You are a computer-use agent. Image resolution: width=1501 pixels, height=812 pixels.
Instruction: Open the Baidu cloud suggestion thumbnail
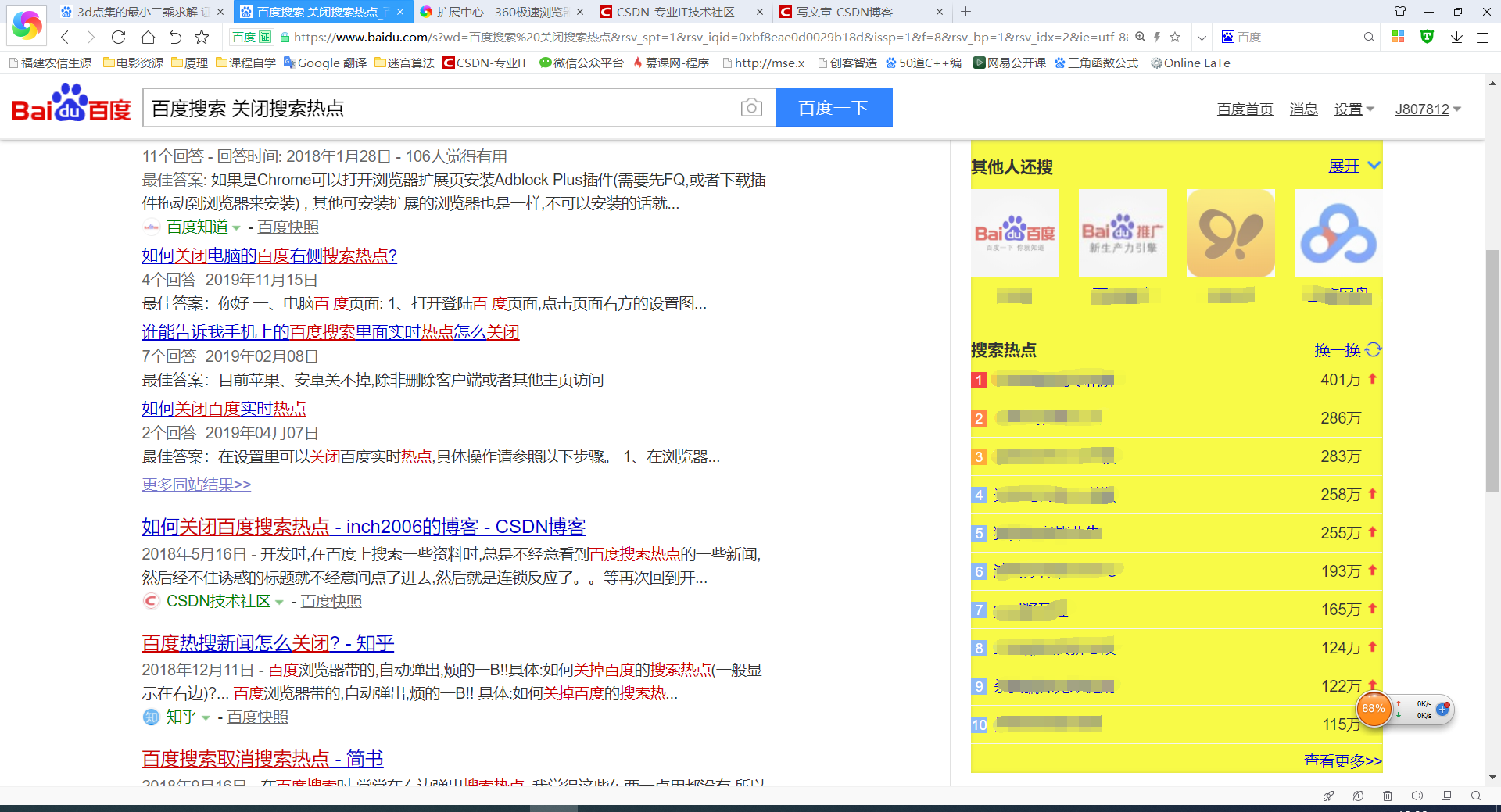[x=1338, y=233]
